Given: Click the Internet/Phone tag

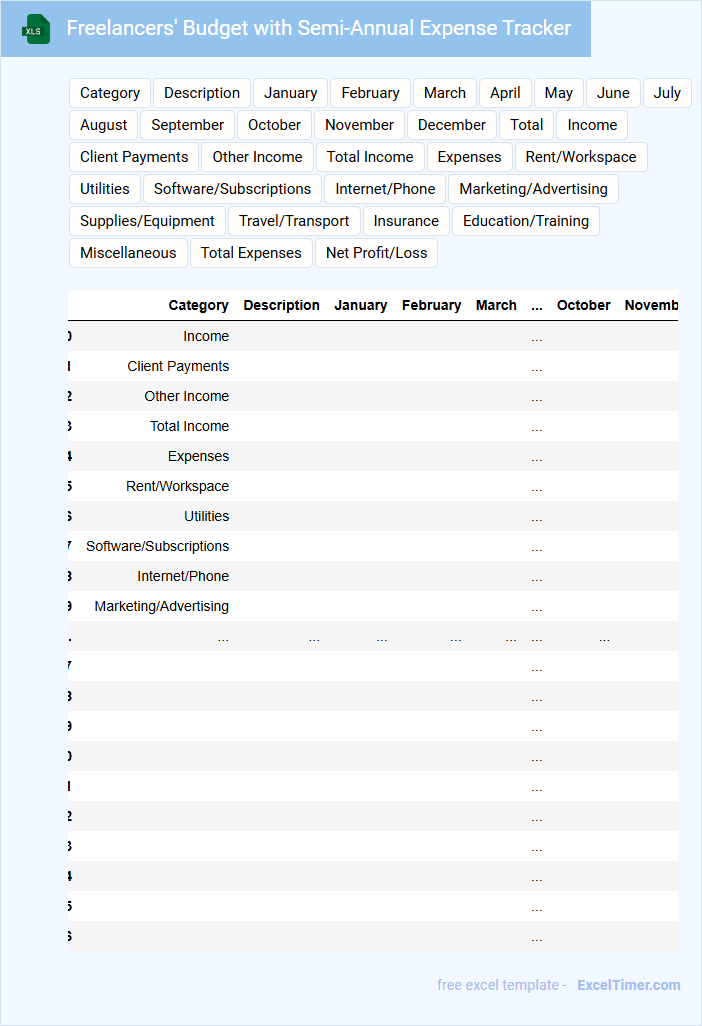Looking at the screenshot, I should [x=385, y=189].
